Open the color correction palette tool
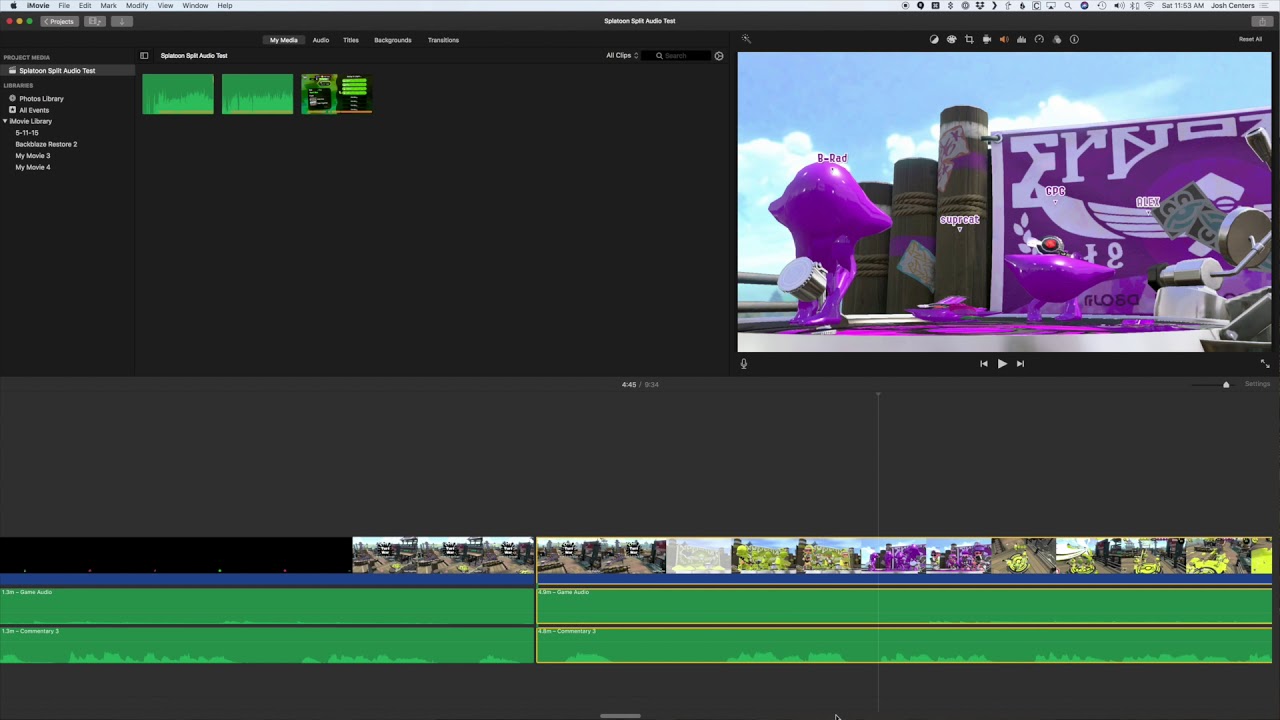 pos(951,40)
